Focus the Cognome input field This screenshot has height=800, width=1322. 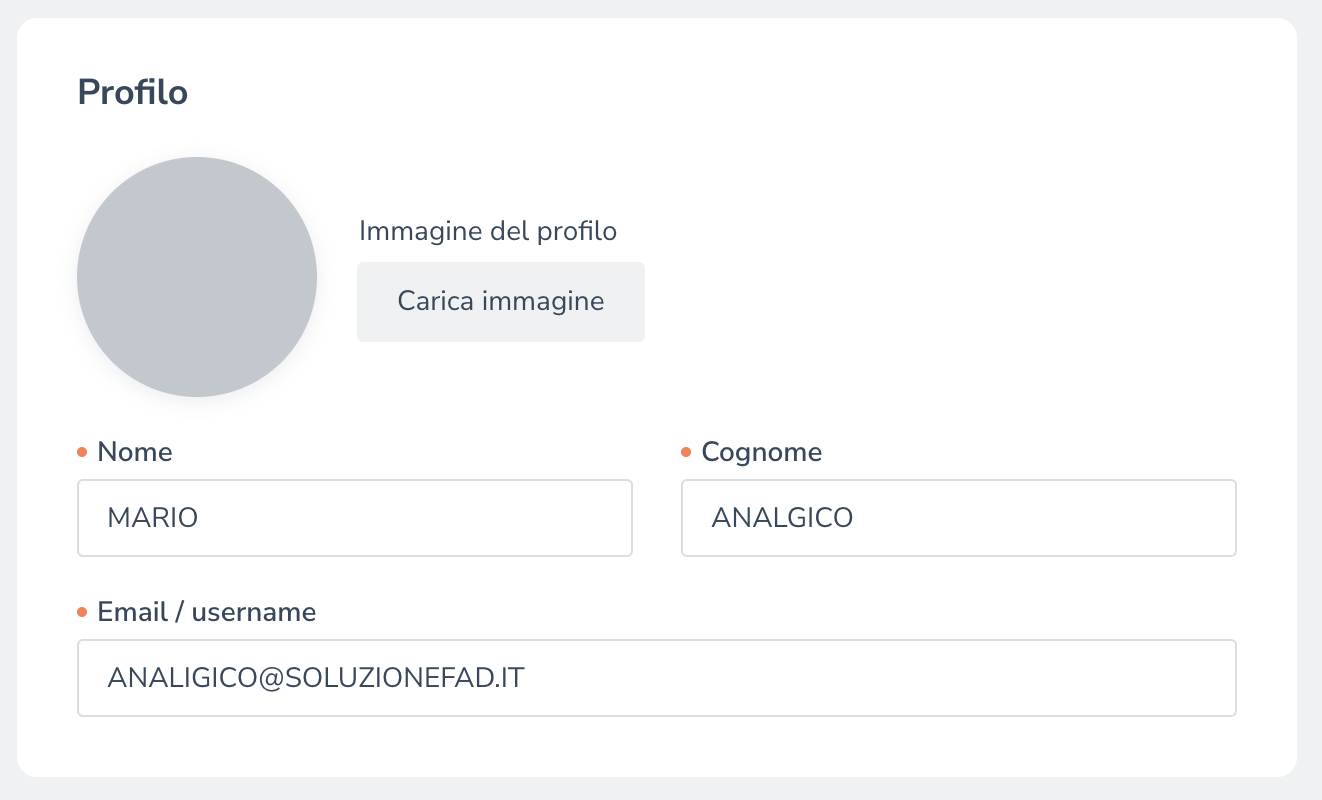tap(958, 518)
